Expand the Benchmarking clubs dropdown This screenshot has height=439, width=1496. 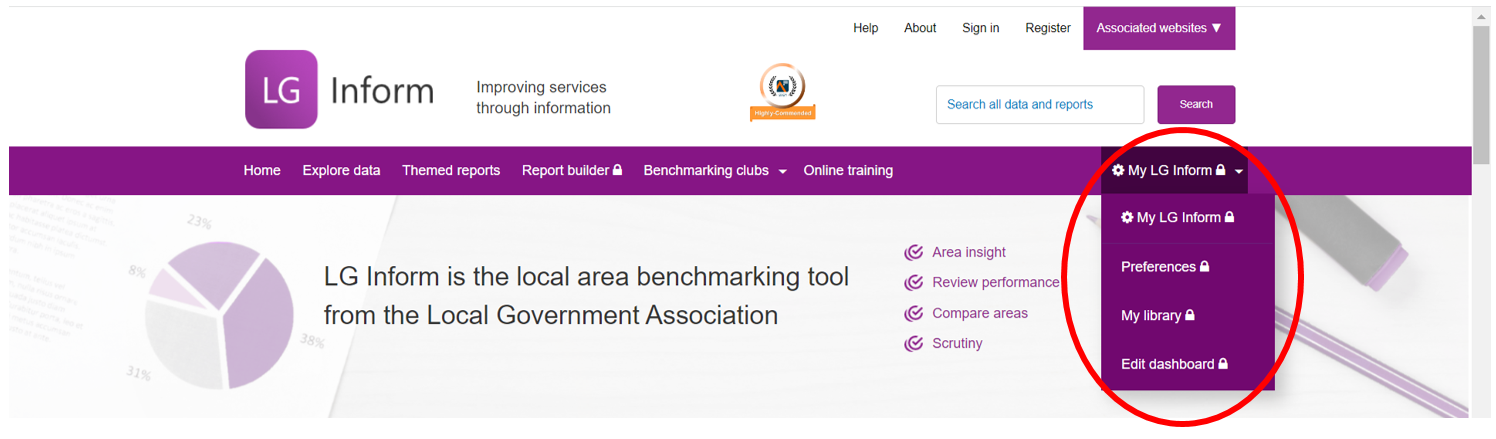click(715, 171)
